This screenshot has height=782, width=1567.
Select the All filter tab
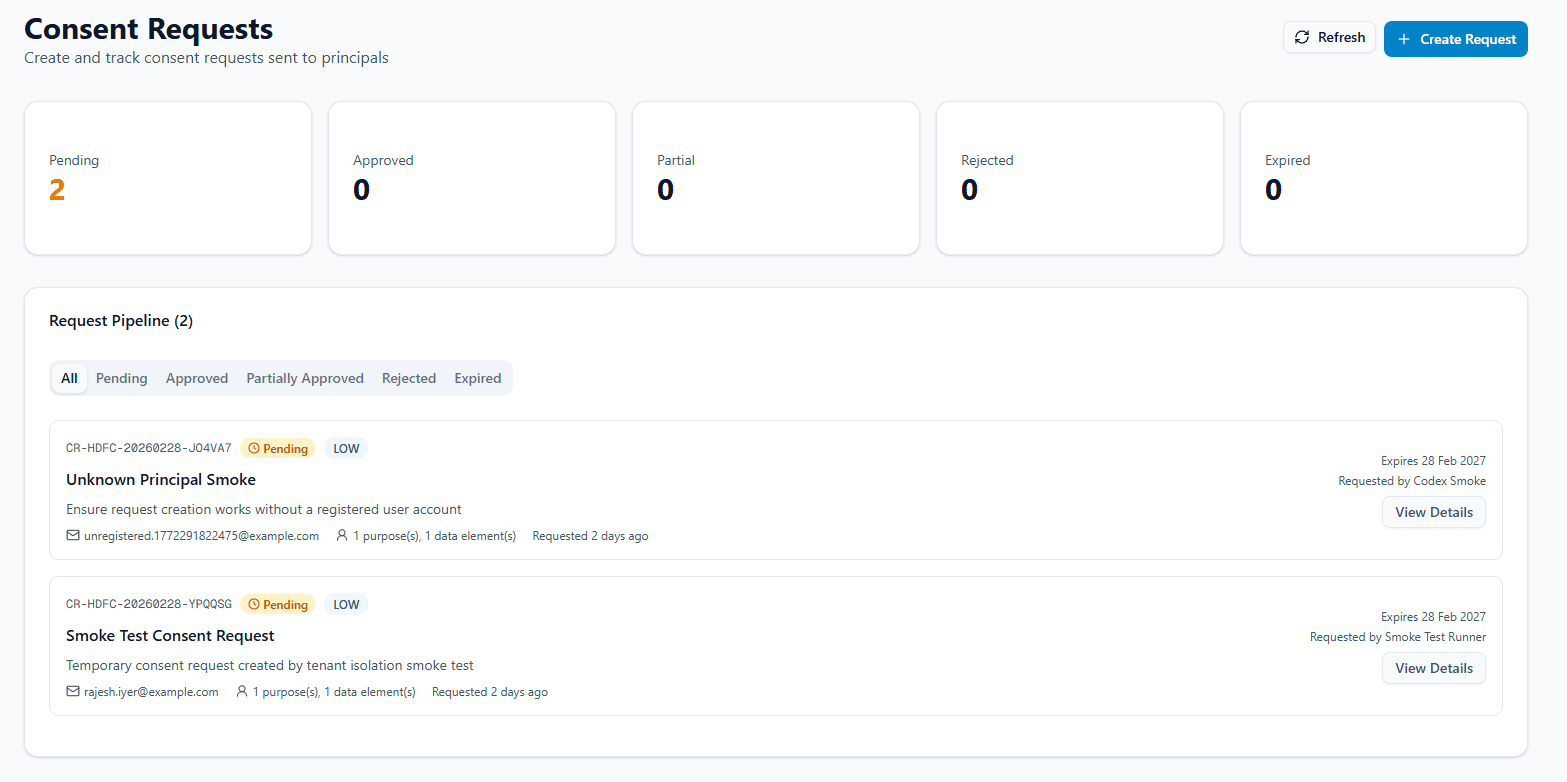(x=68, y=378)
